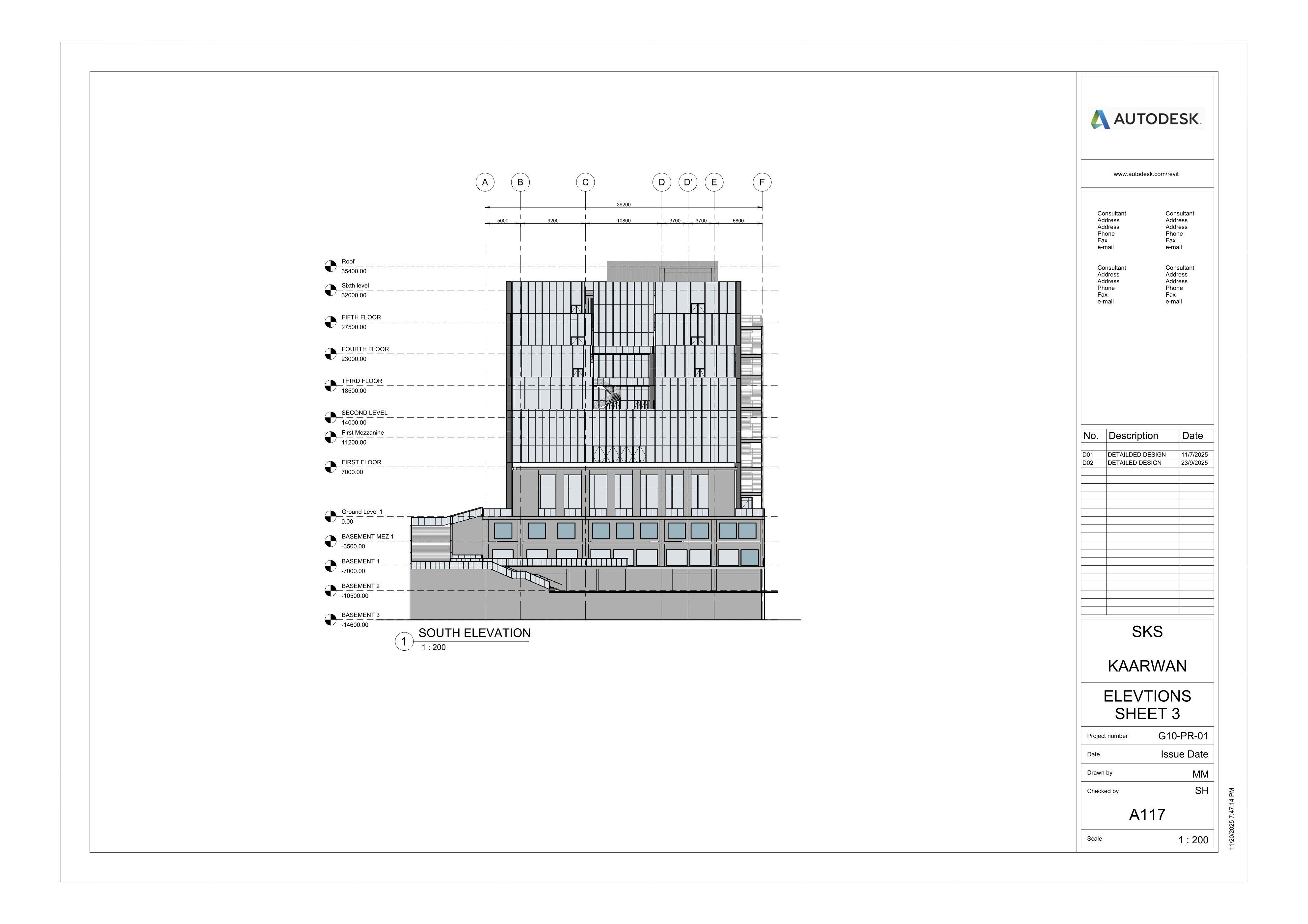
Task: Select grid bubble D' marker
Action: [688, 182]
